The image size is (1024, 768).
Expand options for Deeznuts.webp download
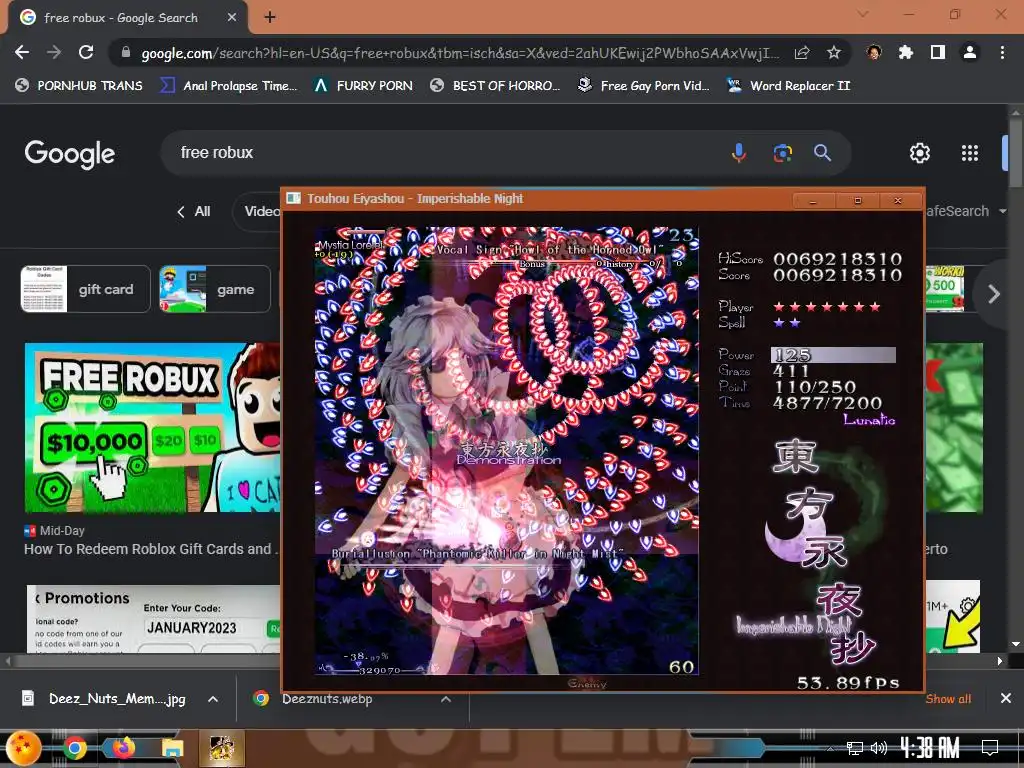click(x=446, y=699)
